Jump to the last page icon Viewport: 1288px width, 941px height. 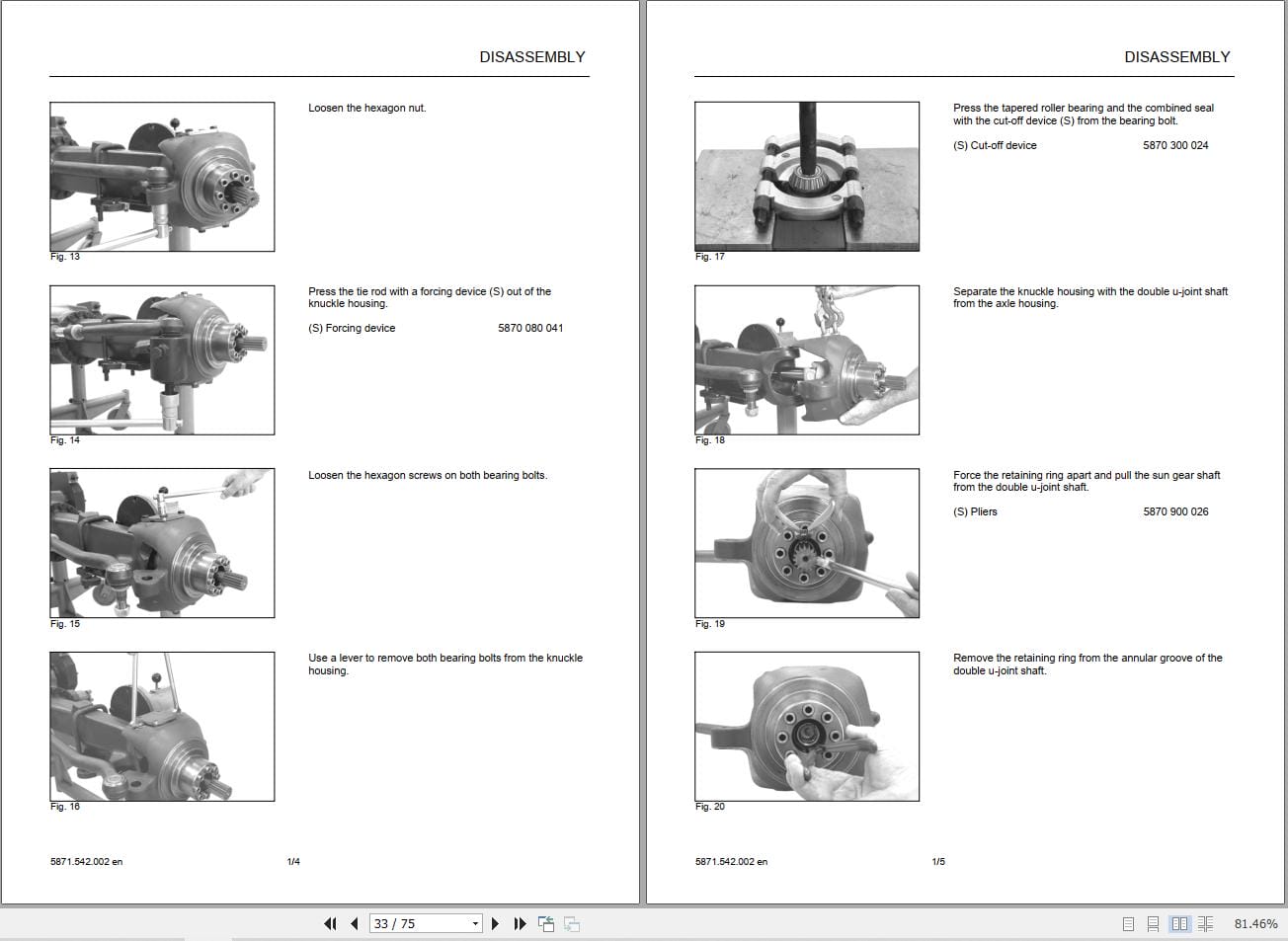(x=520, y=923)
